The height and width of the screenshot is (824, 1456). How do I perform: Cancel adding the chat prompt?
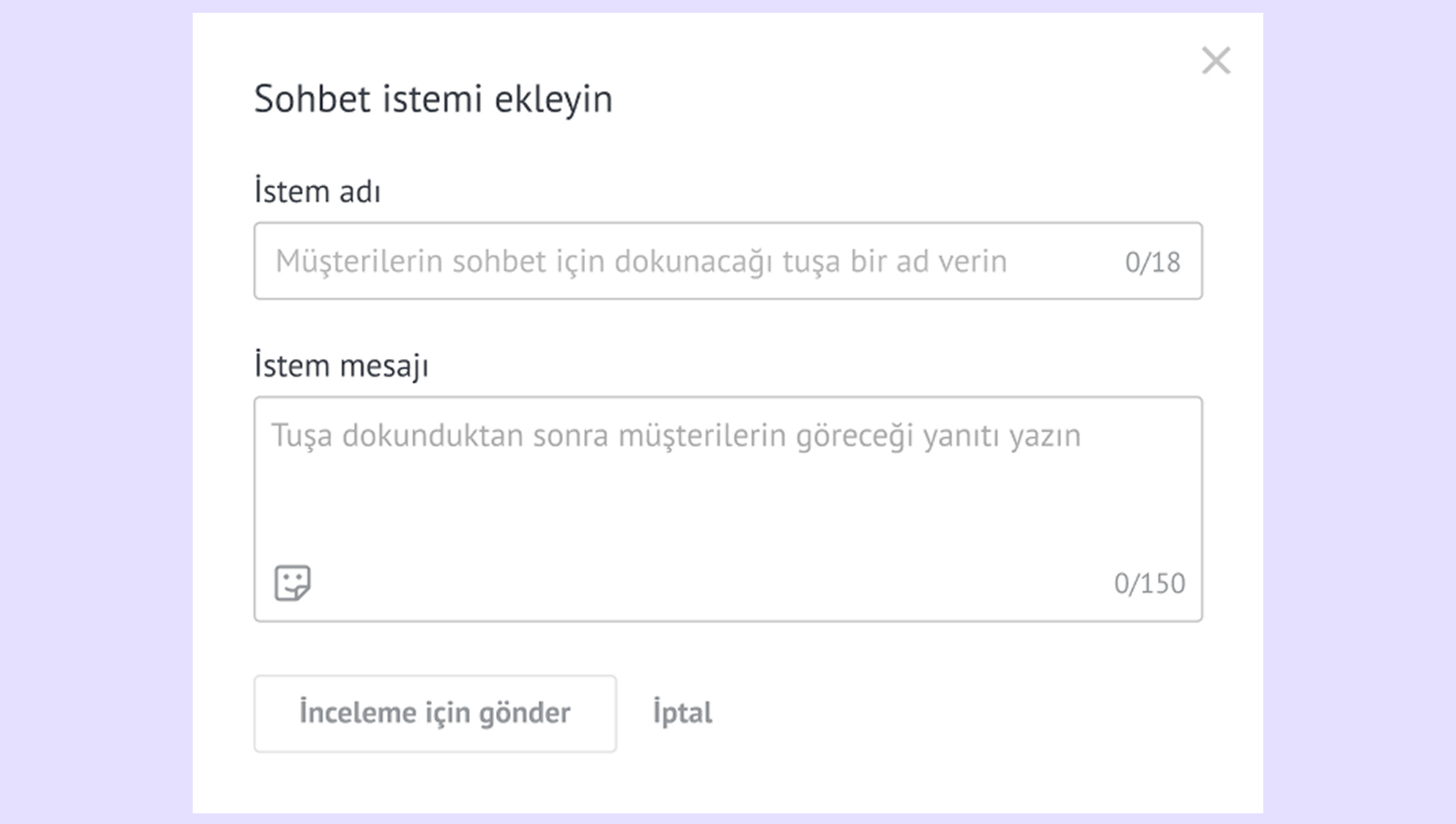coord(682,713)
